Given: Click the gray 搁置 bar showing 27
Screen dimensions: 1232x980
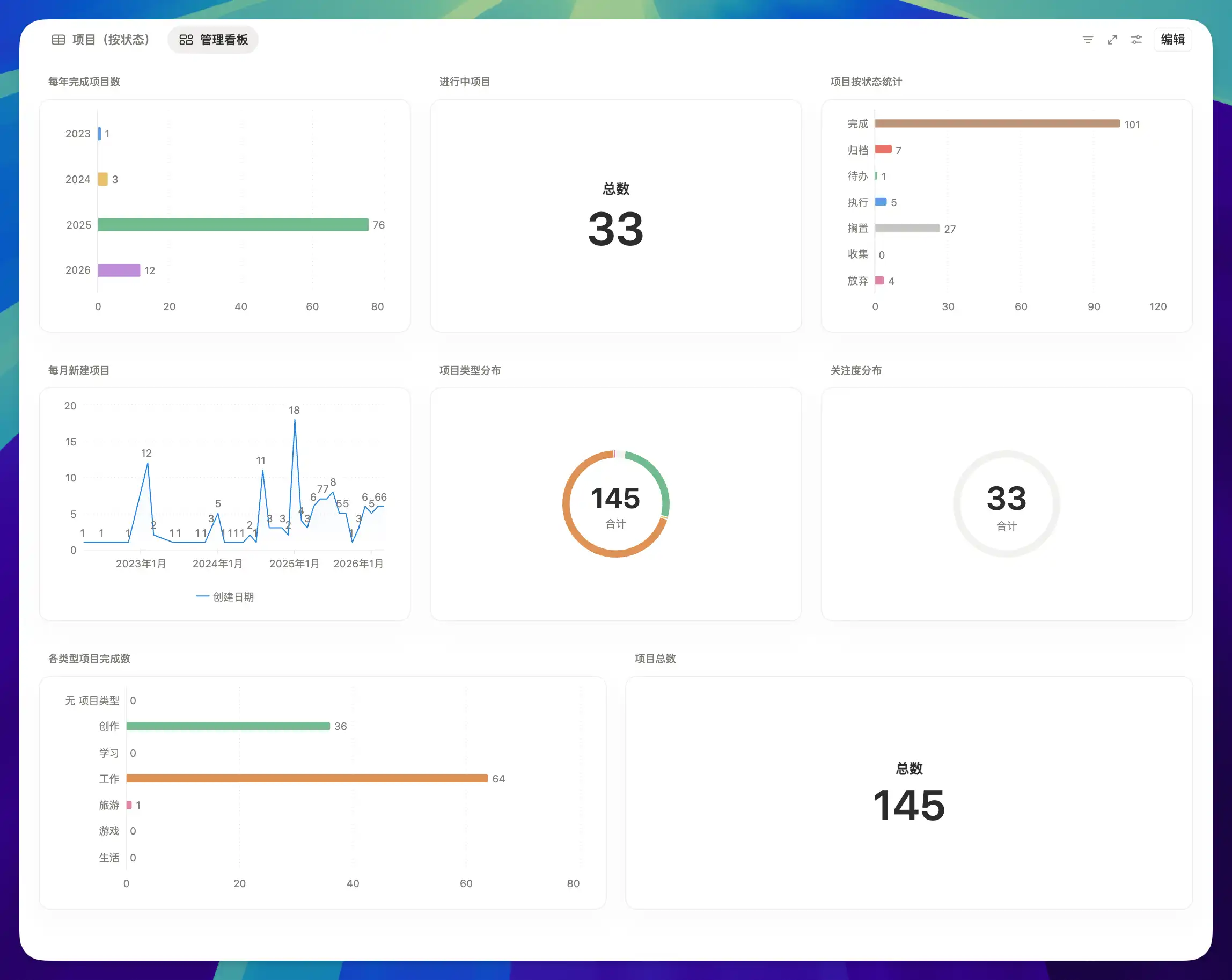Looking at the screenshot, I should point(907,228).
